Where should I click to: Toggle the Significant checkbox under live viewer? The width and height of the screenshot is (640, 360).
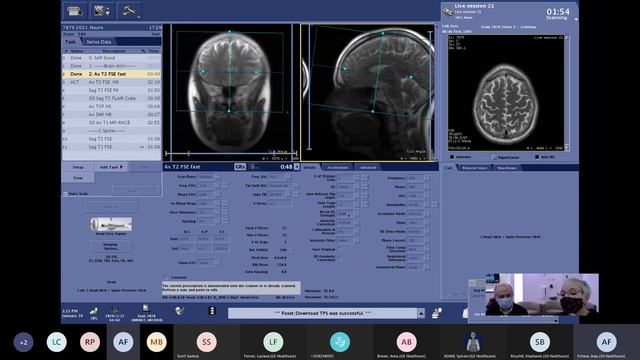point(494,157)
